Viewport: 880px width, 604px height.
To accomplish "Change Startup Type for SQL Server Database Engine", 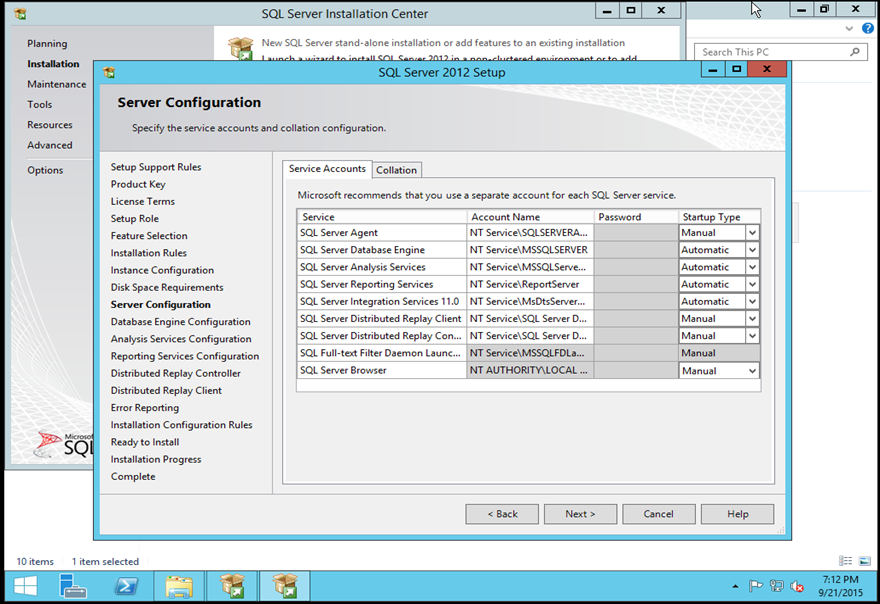I will (752, 250).
